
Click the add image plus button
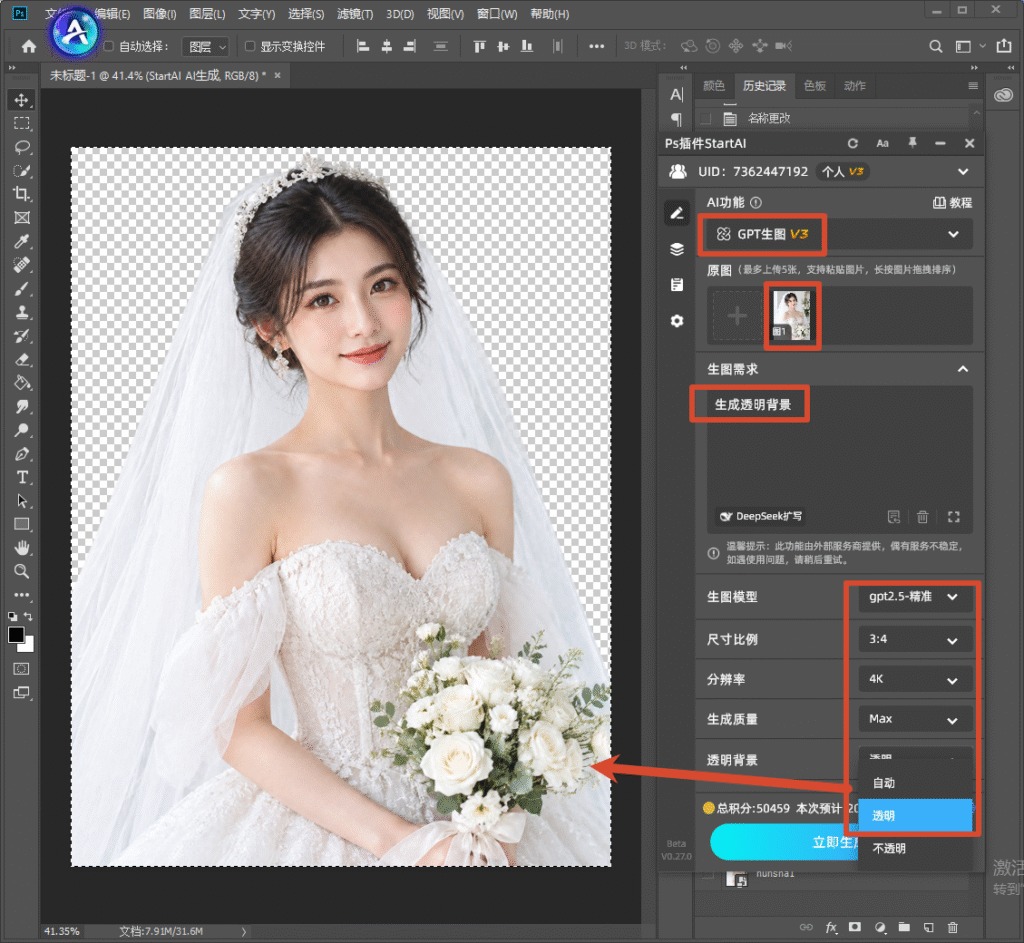(737, 316)
